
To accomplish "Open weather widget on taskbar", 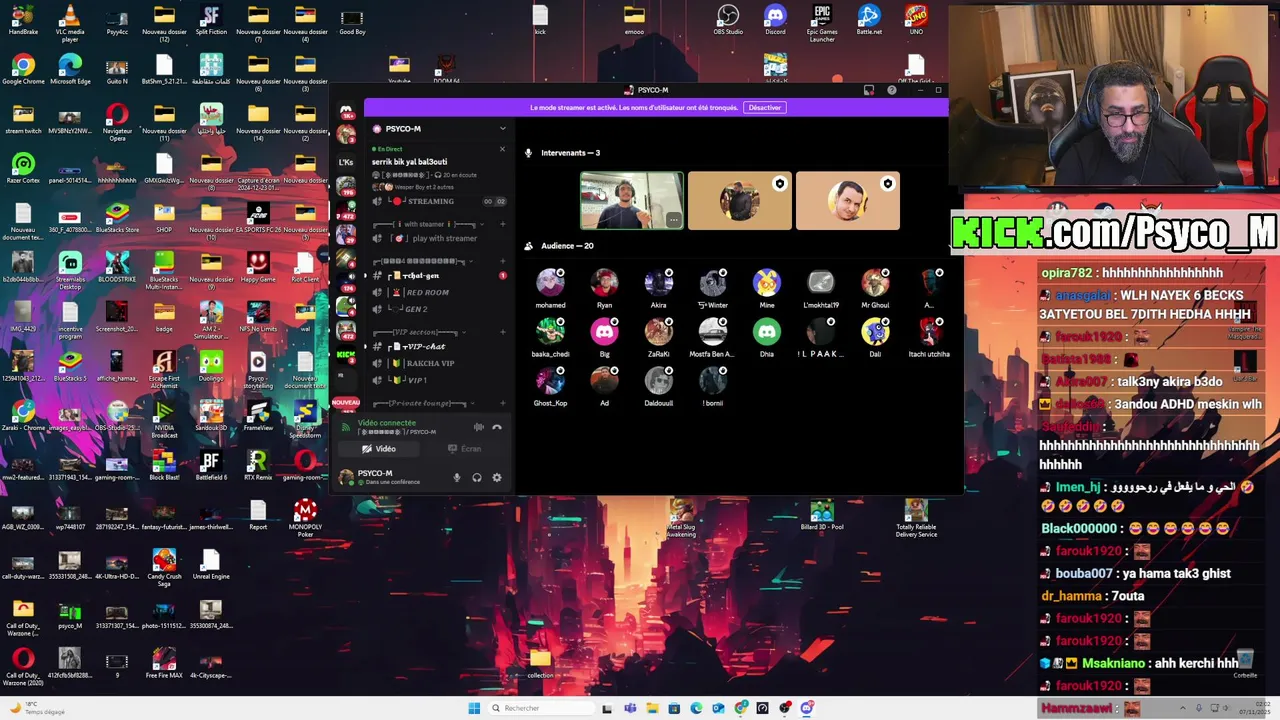I will click(38, 708).
